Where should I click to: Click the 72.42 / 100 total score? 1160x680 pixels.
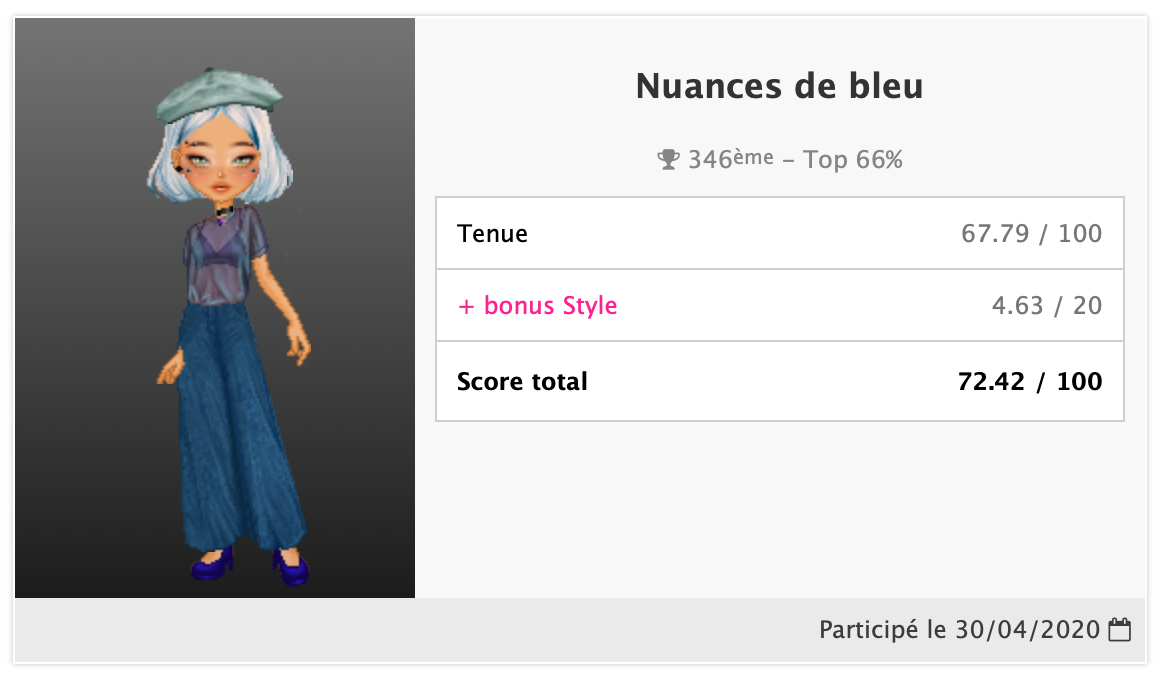[1029, 381]
